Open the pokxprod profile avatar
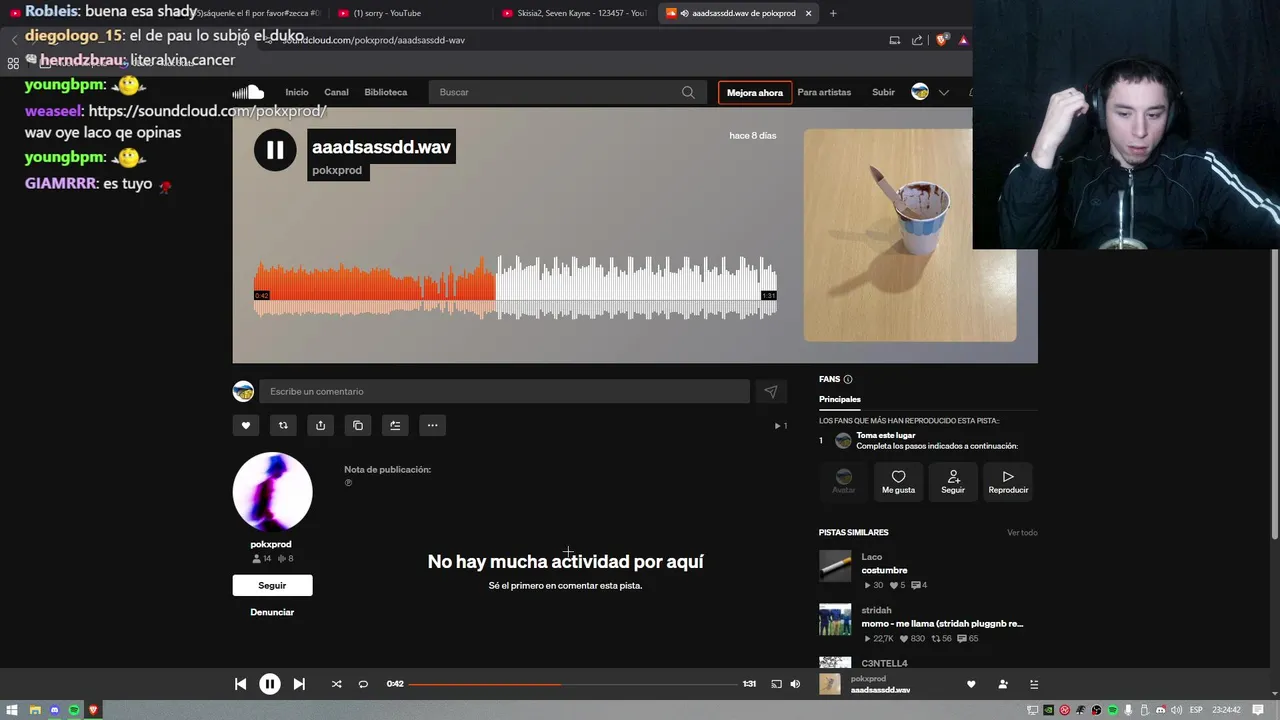The image size is (1280, 720). pos(272,491)
